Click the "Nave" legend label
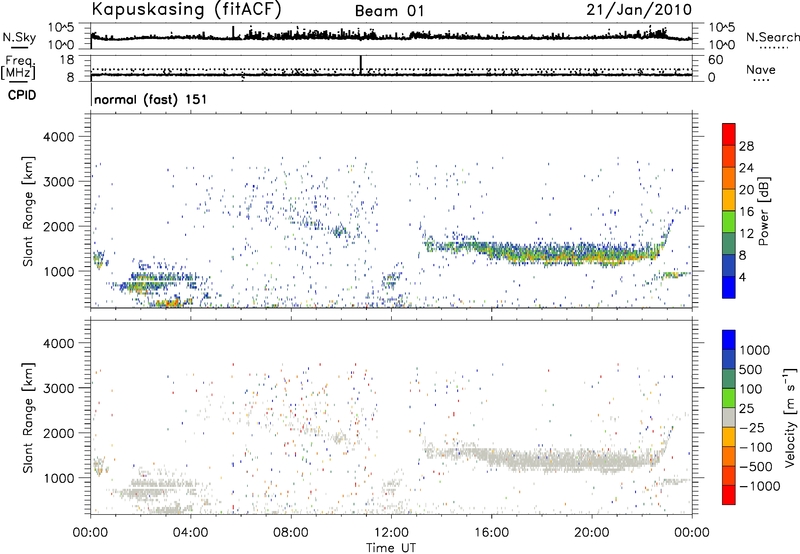Screen dimensions: 800x554 tap(761, 70)
